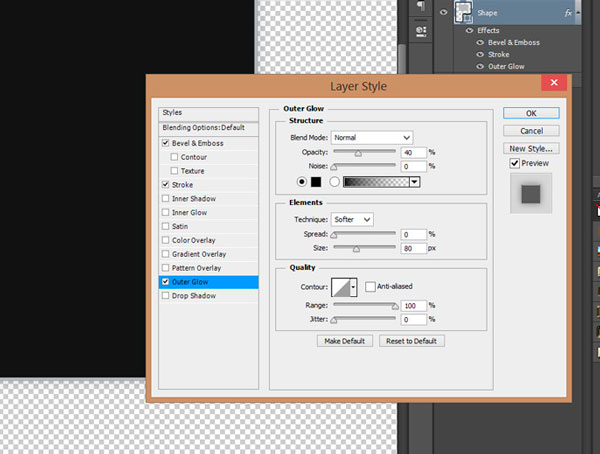Enable the Color Overlay checkbox
This screenshot has width=600, height=454.
coord(165,240)
